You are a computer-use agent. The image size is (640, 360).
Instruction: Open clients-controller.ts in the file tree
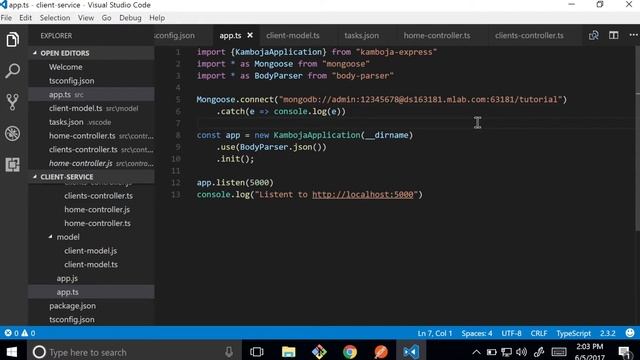(x=98, y=196)
